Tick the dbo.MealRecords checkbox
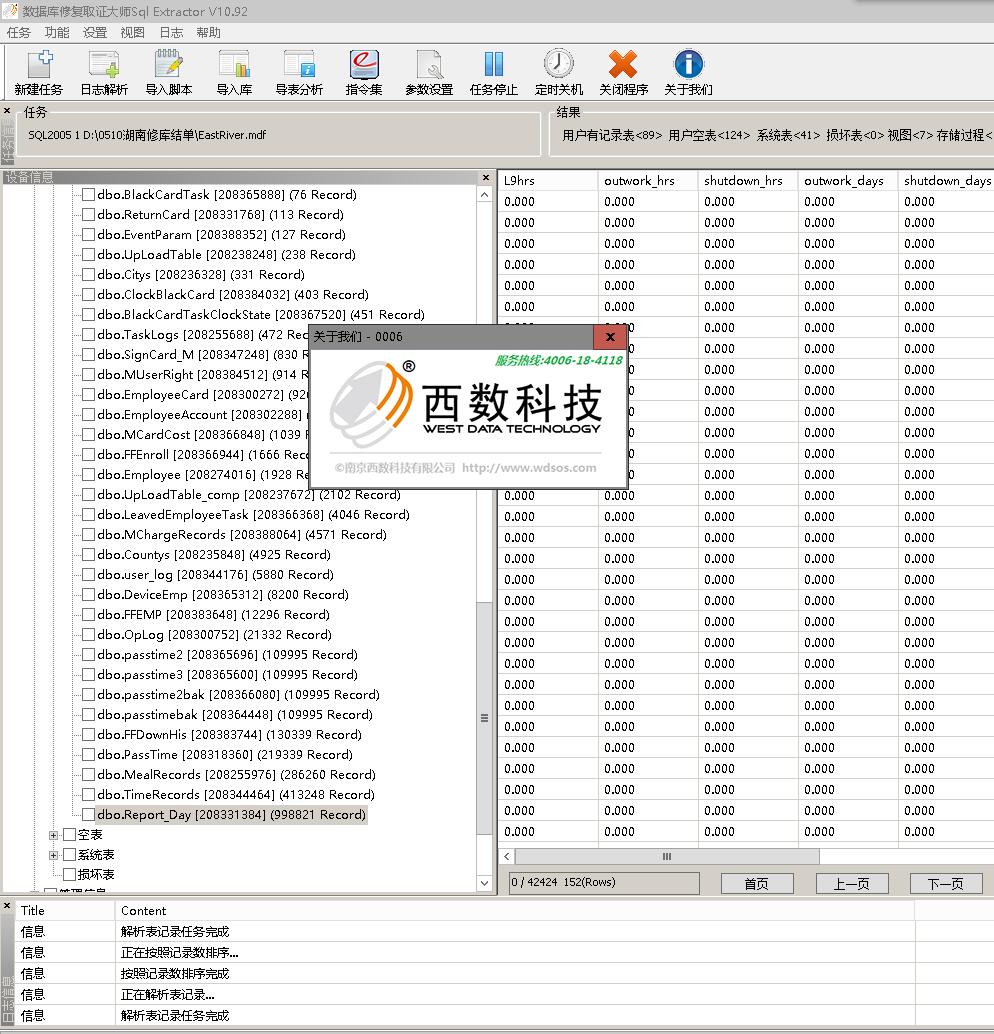The height and width of the screenshot is (1034, 994). point(88,774)
